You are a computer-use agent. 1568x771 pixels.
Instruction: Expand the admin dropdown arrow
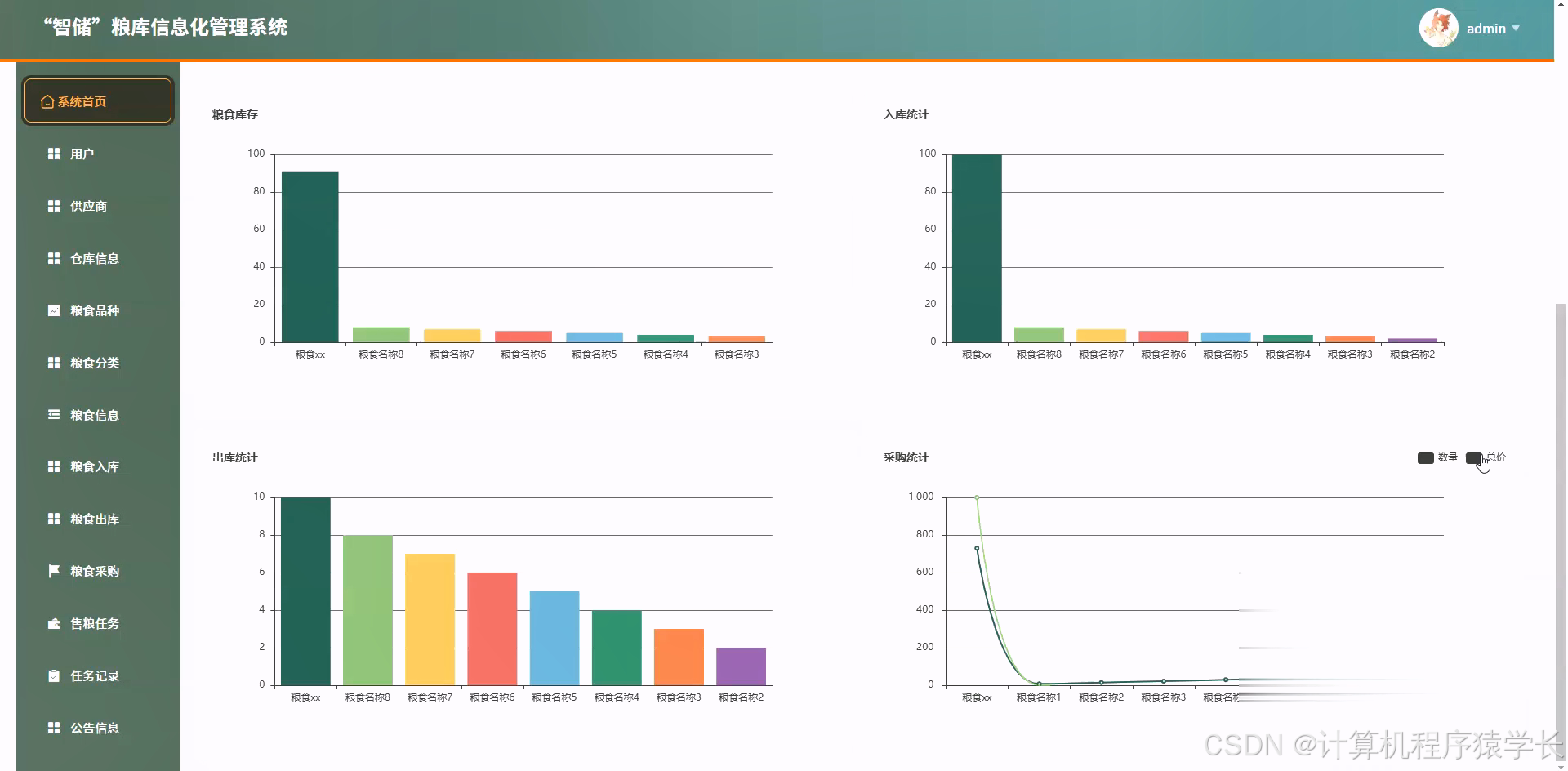point(1516,28)
